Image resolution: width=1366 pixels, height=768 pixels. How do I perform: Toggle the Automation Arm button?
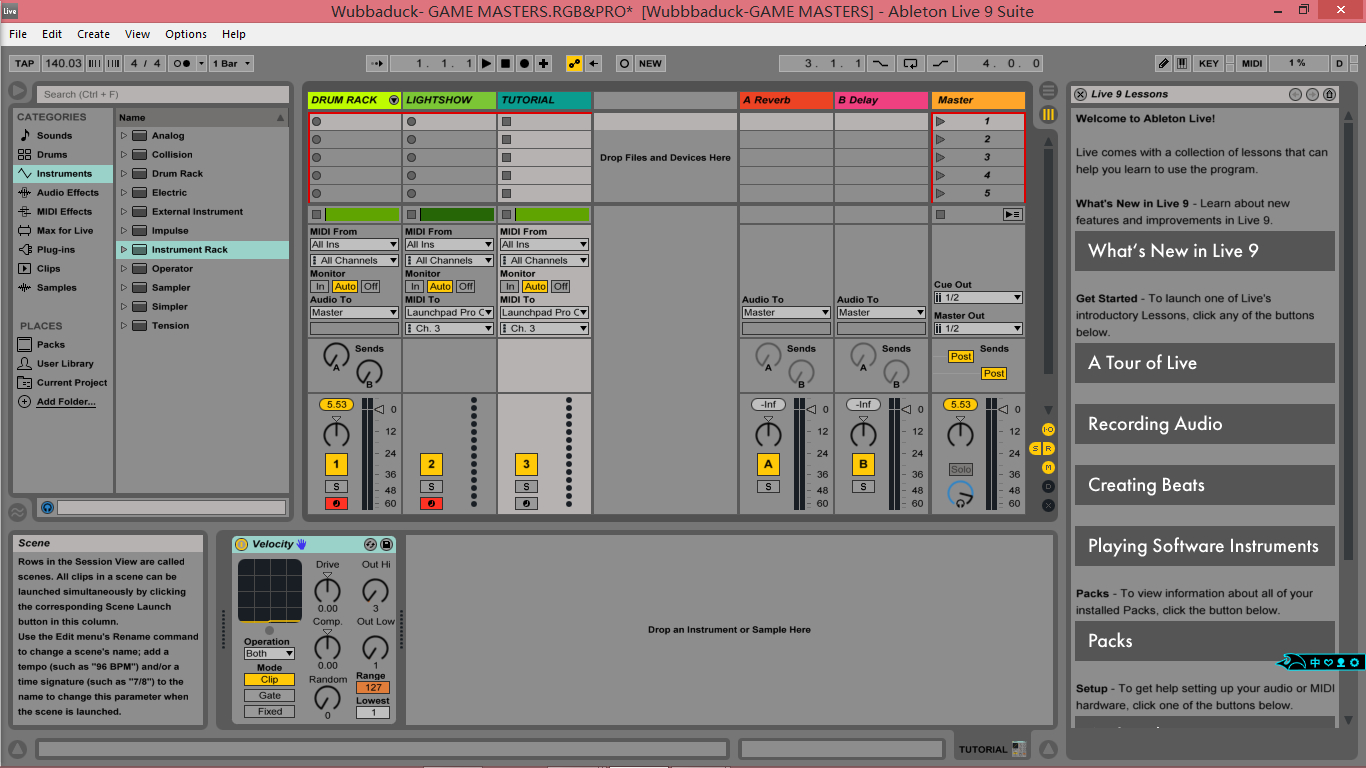tap(574, 63)
